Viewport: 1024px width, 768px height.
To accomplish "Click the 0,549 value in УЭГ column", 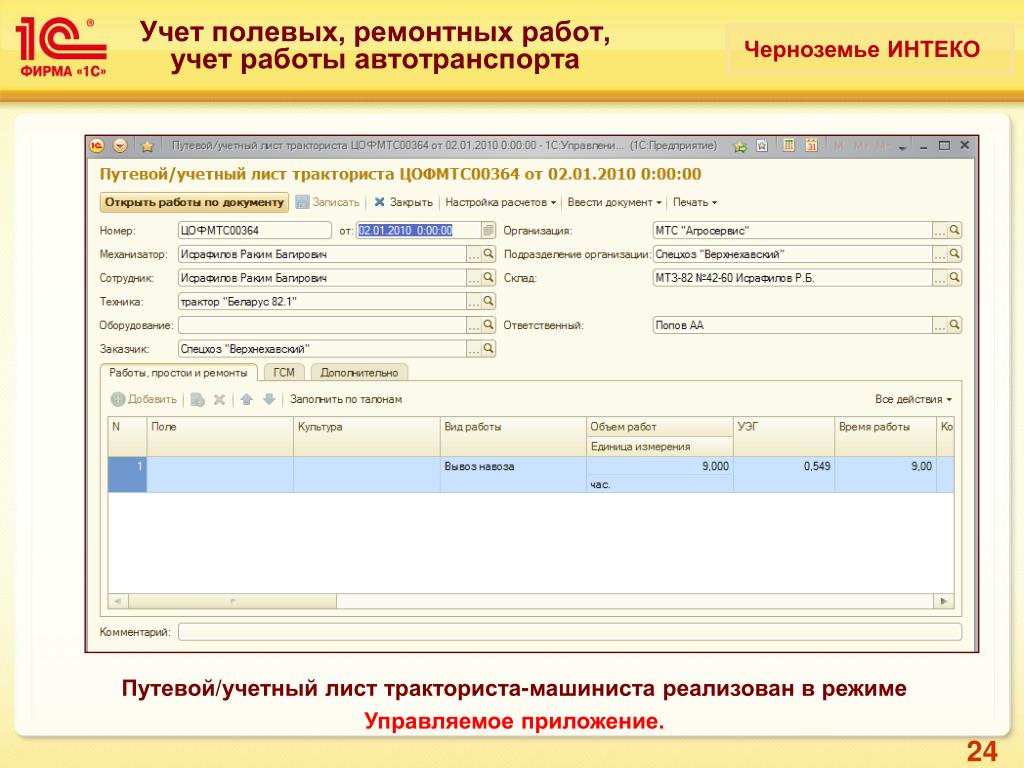I will 817,466.
